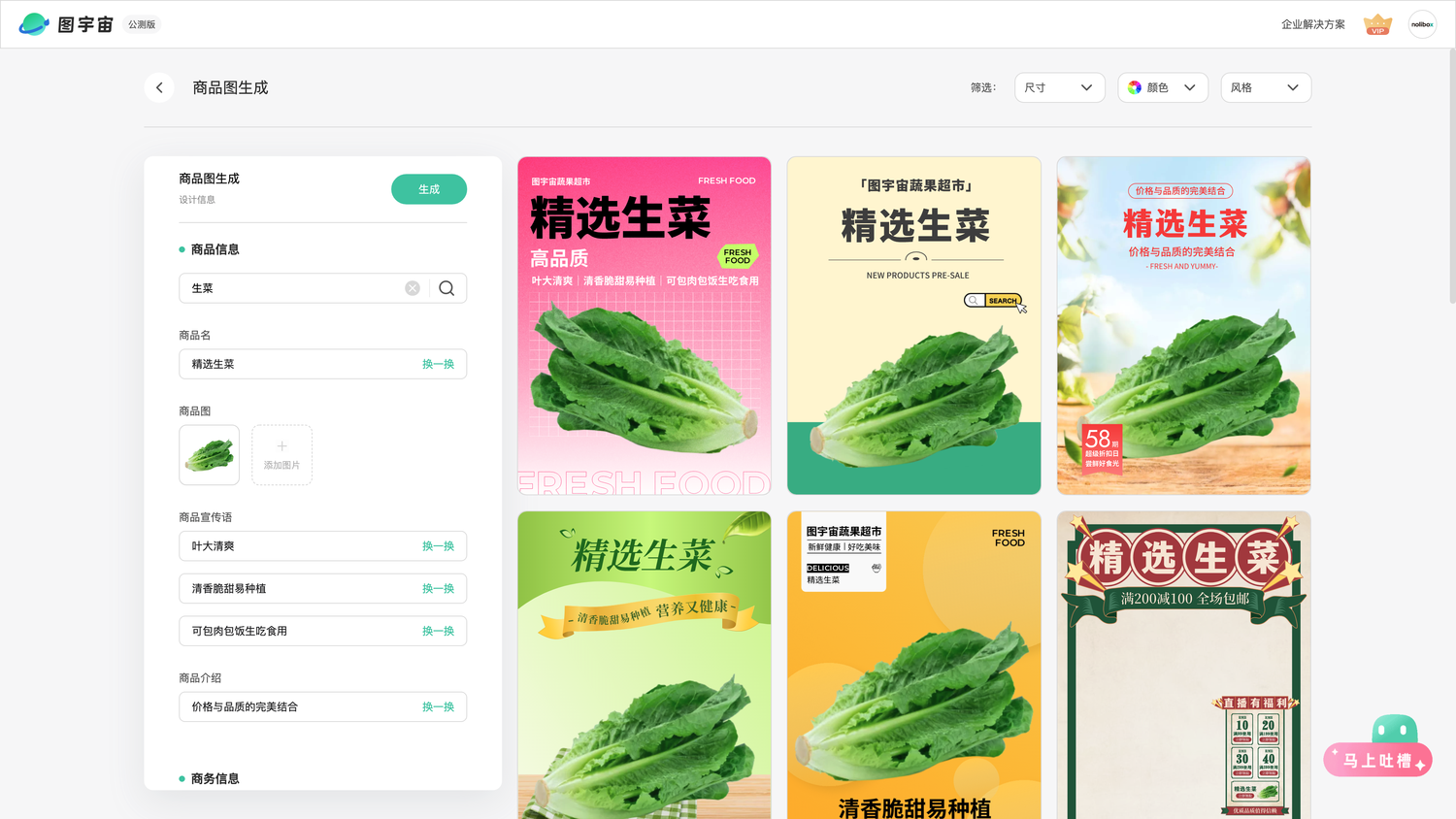Click the 商品宣传语 label
1456x819 pixels.
pyautogui.click(x=206, y=517)
